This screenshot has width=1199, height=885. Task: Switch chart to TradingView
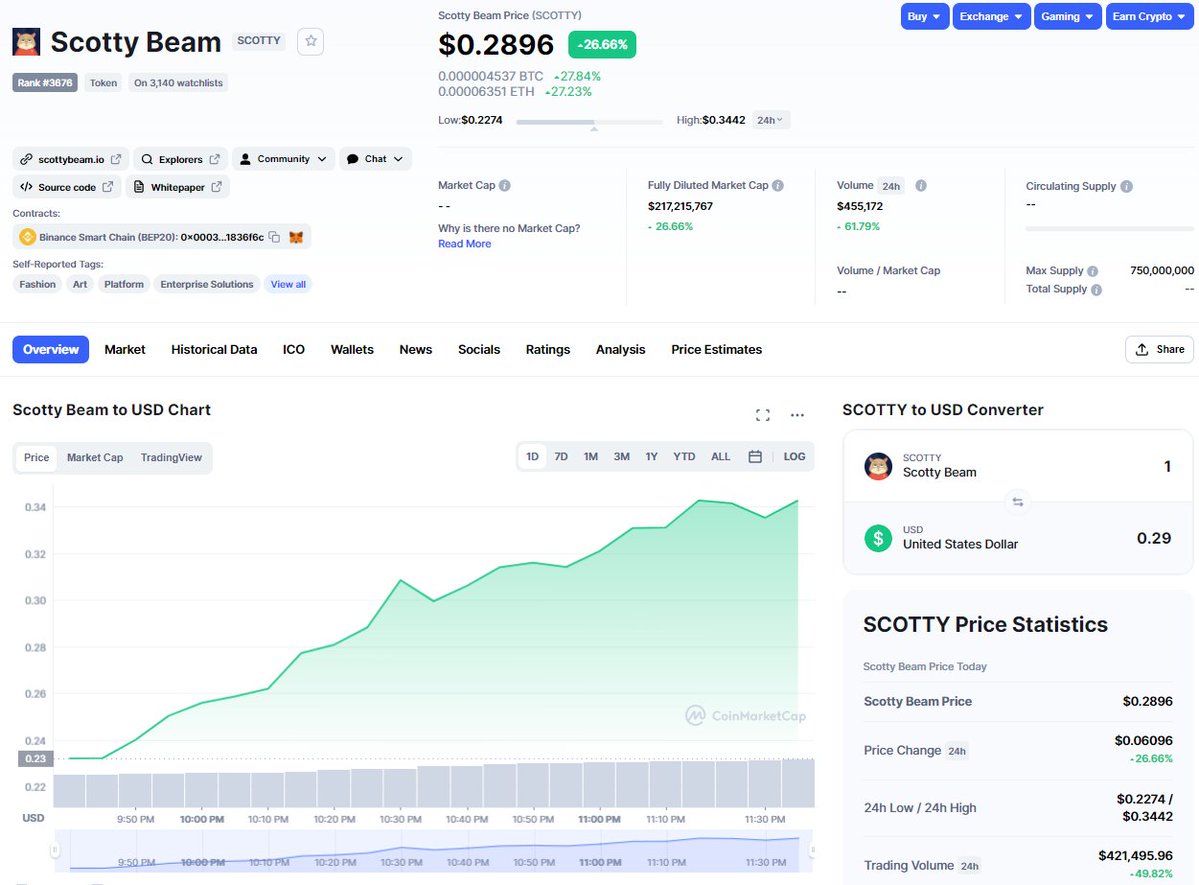click(x=171, y=457)
